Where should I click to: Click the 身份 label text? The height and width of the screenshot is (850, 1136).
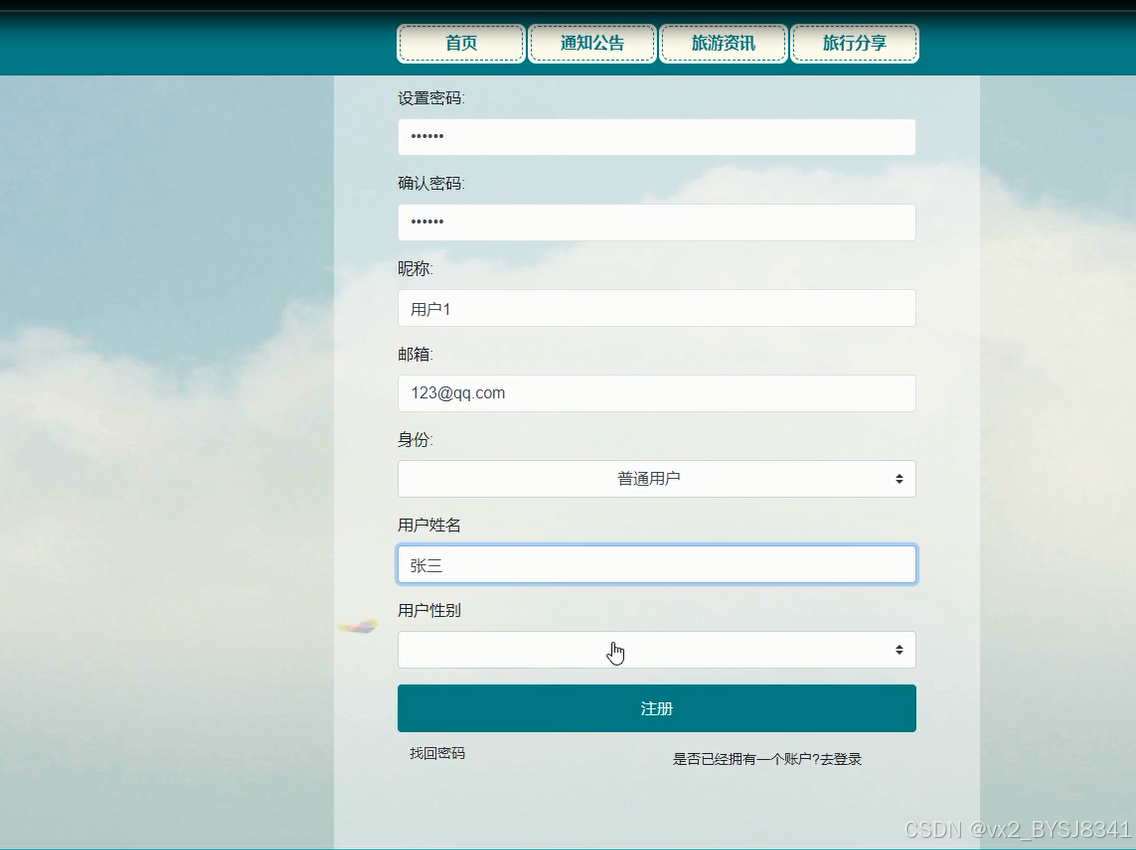[415, 440]
